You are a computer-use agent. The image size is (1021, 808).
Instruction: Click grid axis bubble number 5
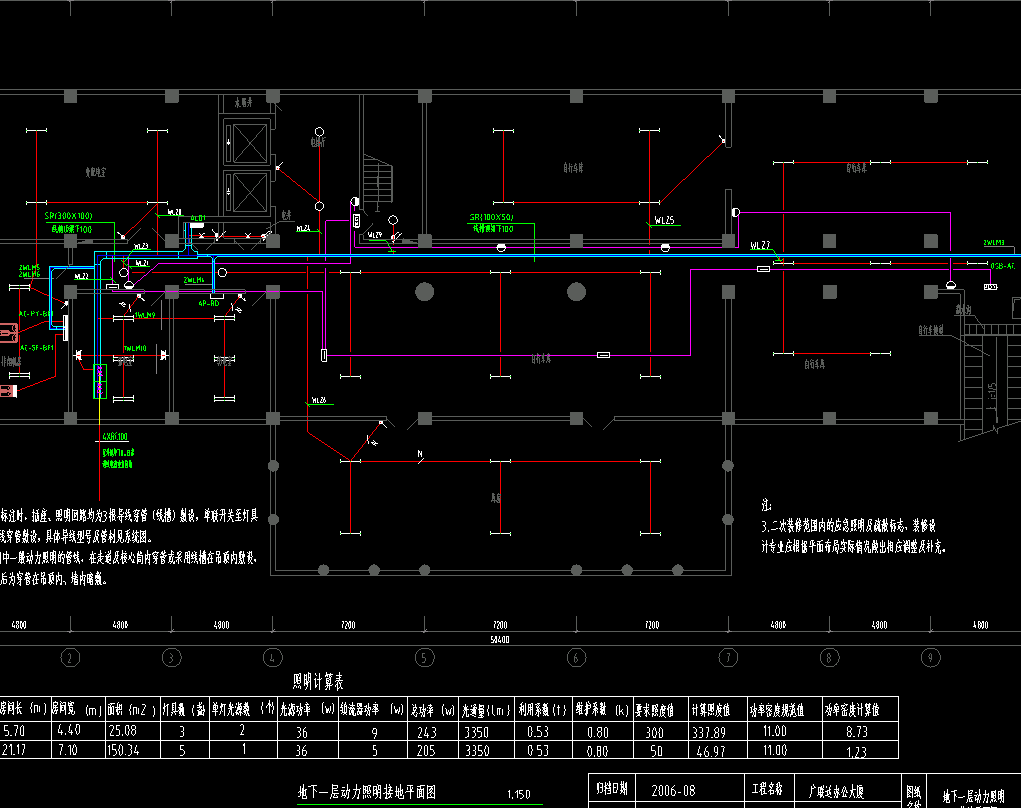425,658
